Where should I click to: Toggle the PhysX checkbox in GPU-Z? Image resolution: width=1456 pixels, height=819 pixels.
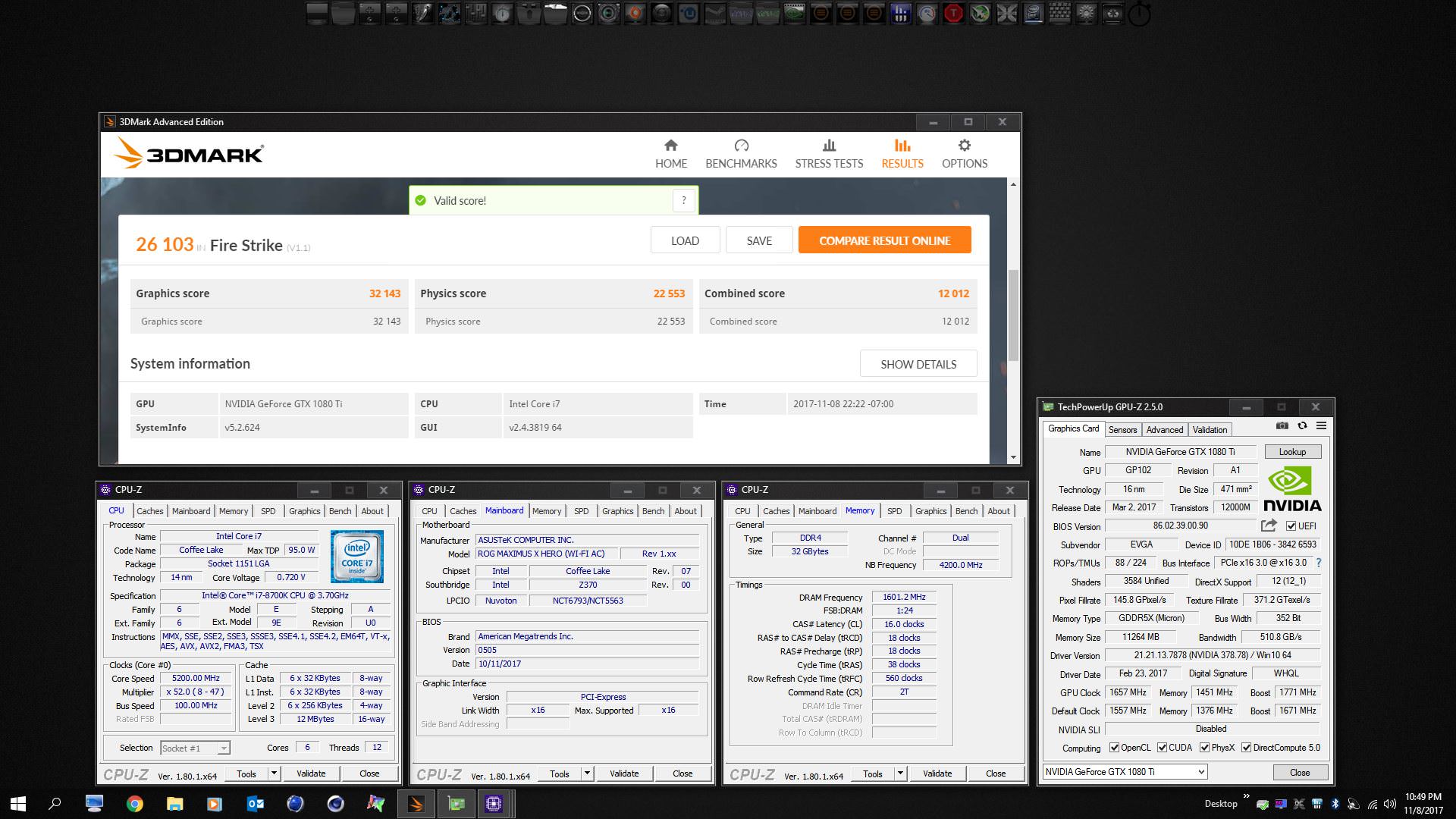[1204, 748]
